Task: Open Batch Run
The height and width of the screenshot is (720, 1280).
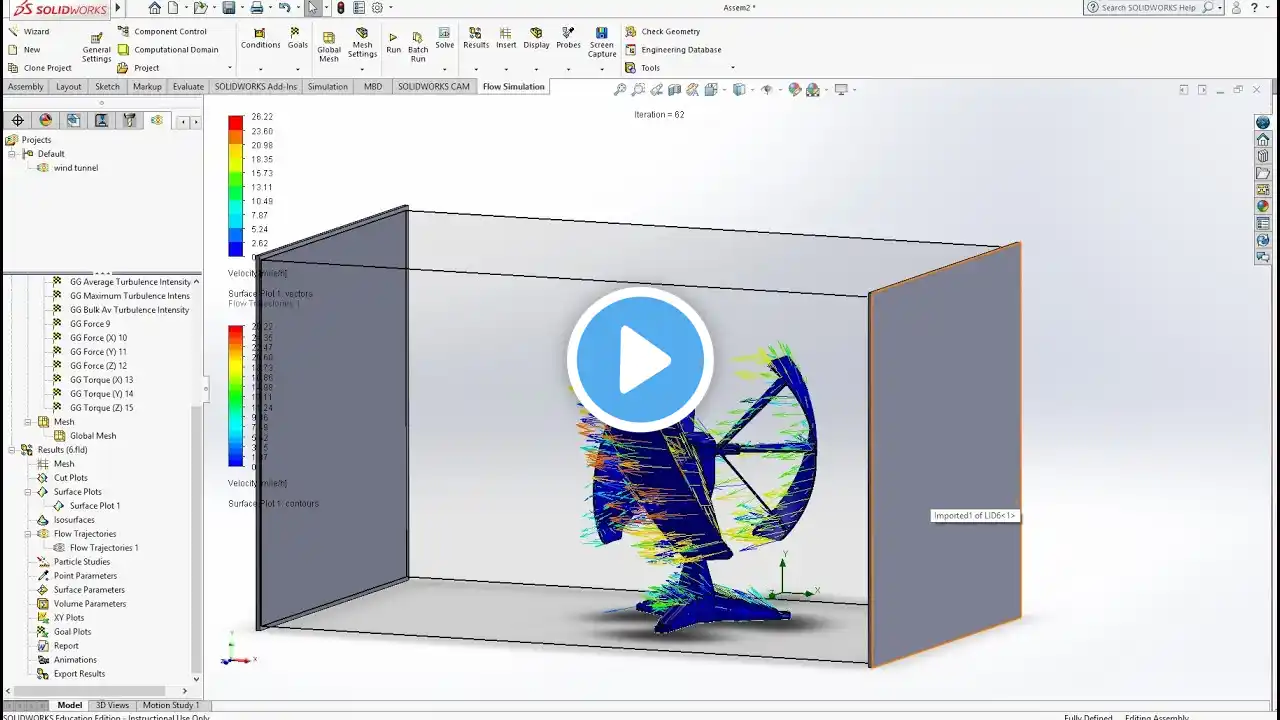Action: [x=418, y=46]
